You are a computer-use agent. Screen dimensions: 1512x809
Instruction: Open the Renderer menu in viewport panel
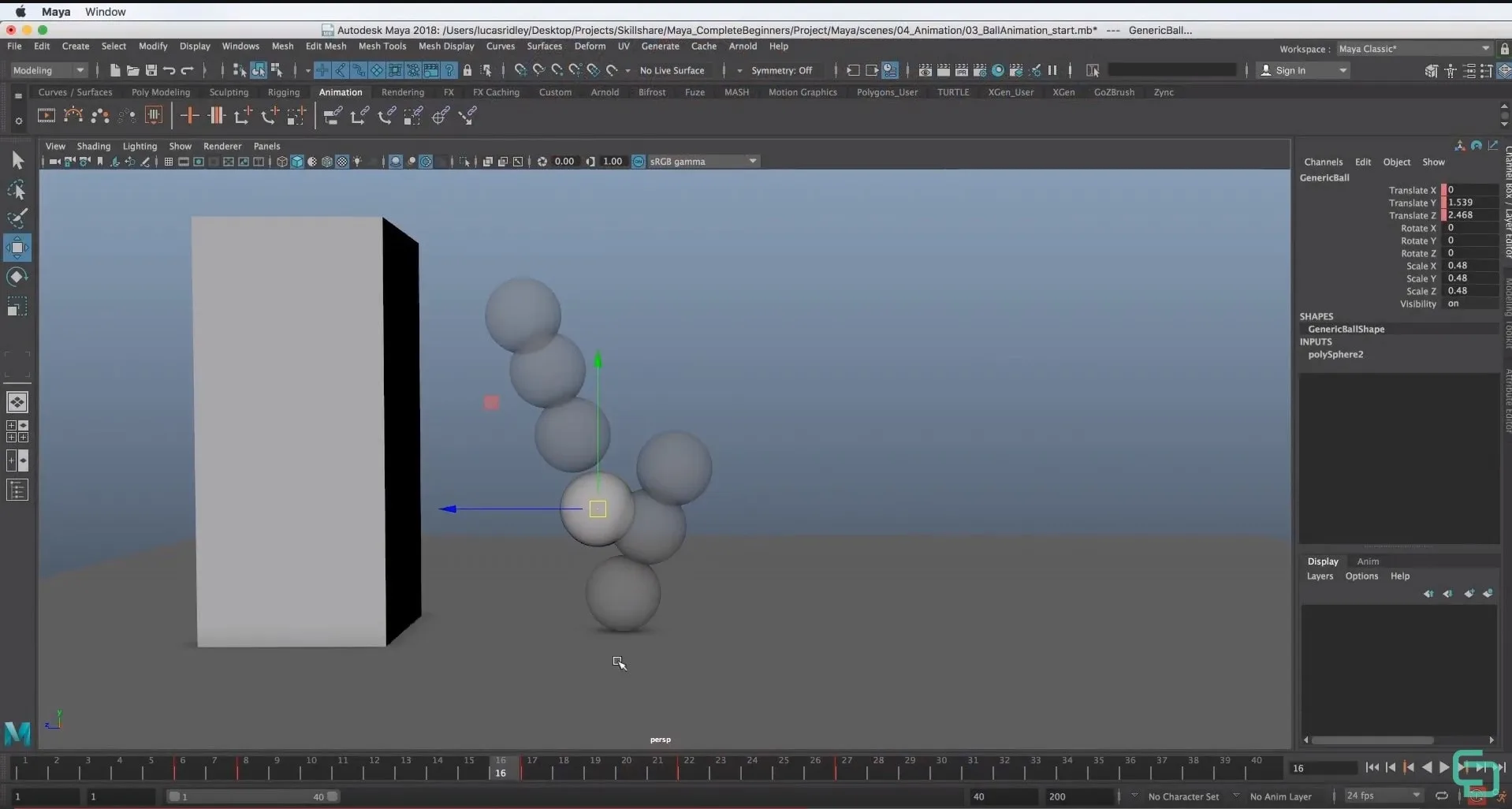coord(223,146)
